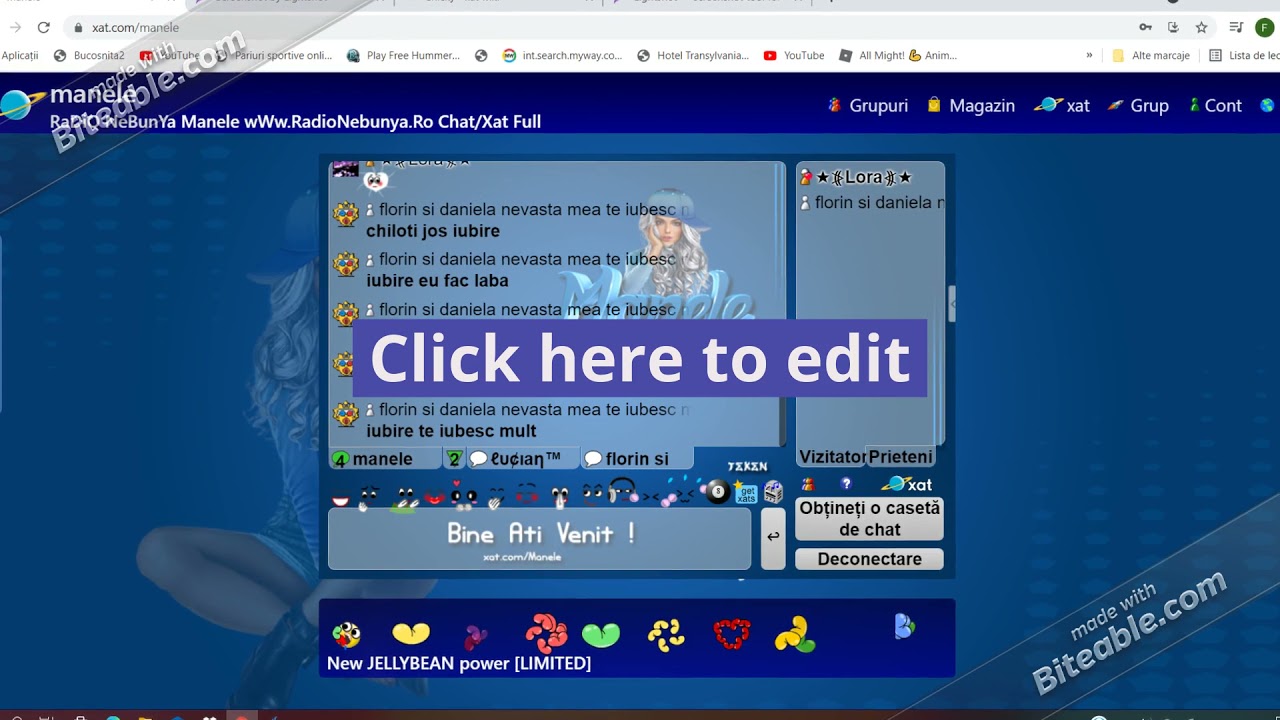Click the yellow and green jellybean trio icon
Image resolution: width=1280 pixels, height=720 pixels.
coord(795,634)
